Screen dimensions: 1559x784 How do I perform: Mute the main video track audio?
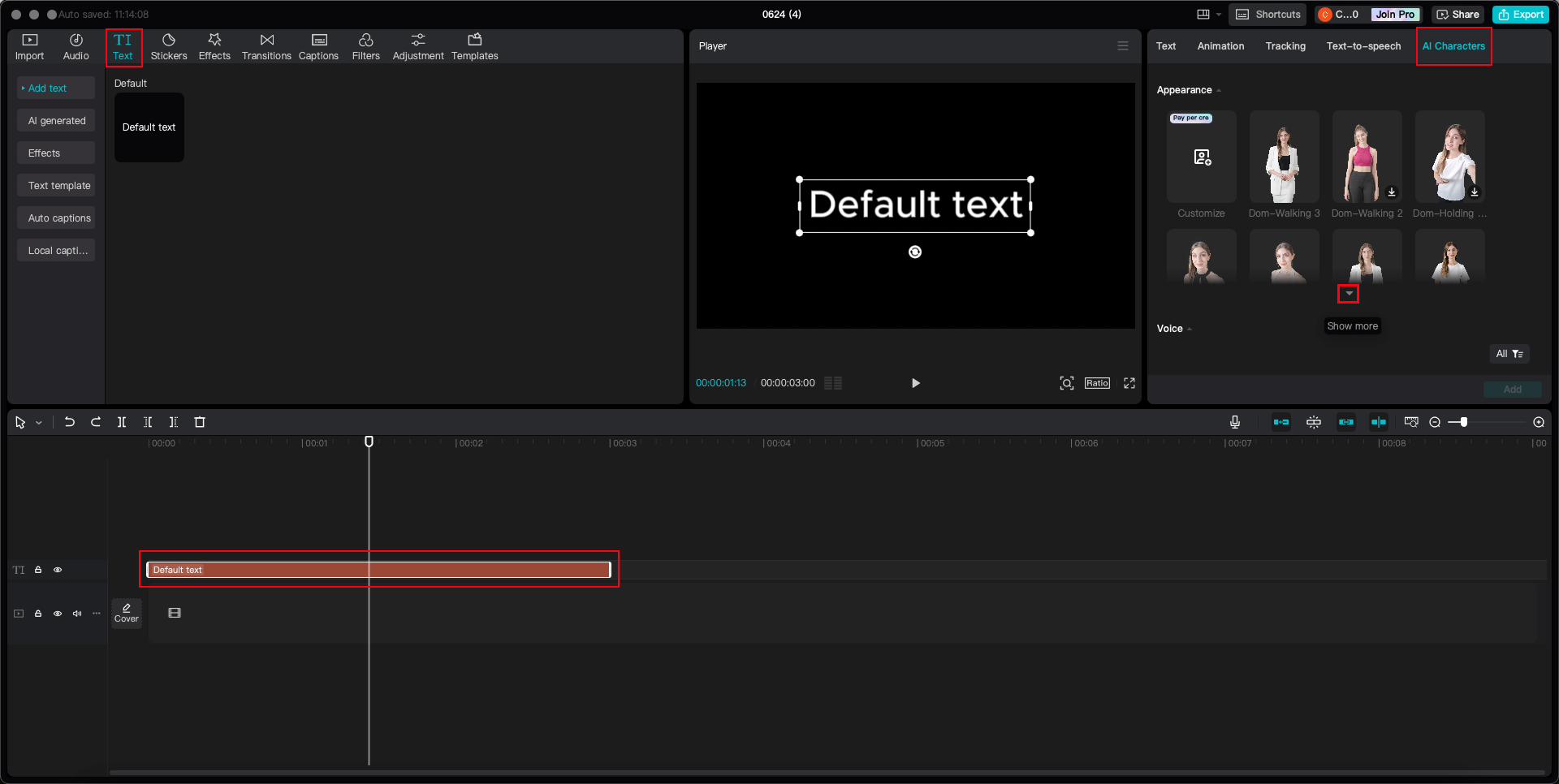click(x=77, y=614)
